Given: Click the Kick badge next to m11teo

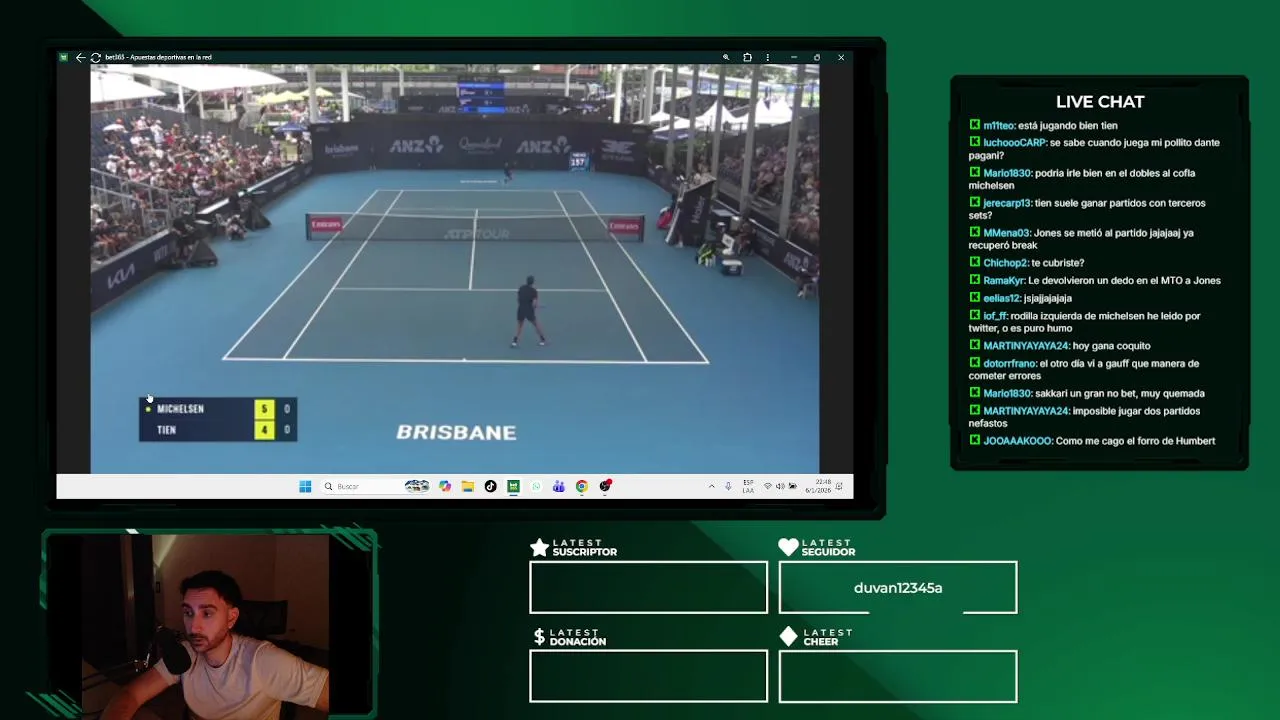Looking at the screenshot, I should pos(974,125).
